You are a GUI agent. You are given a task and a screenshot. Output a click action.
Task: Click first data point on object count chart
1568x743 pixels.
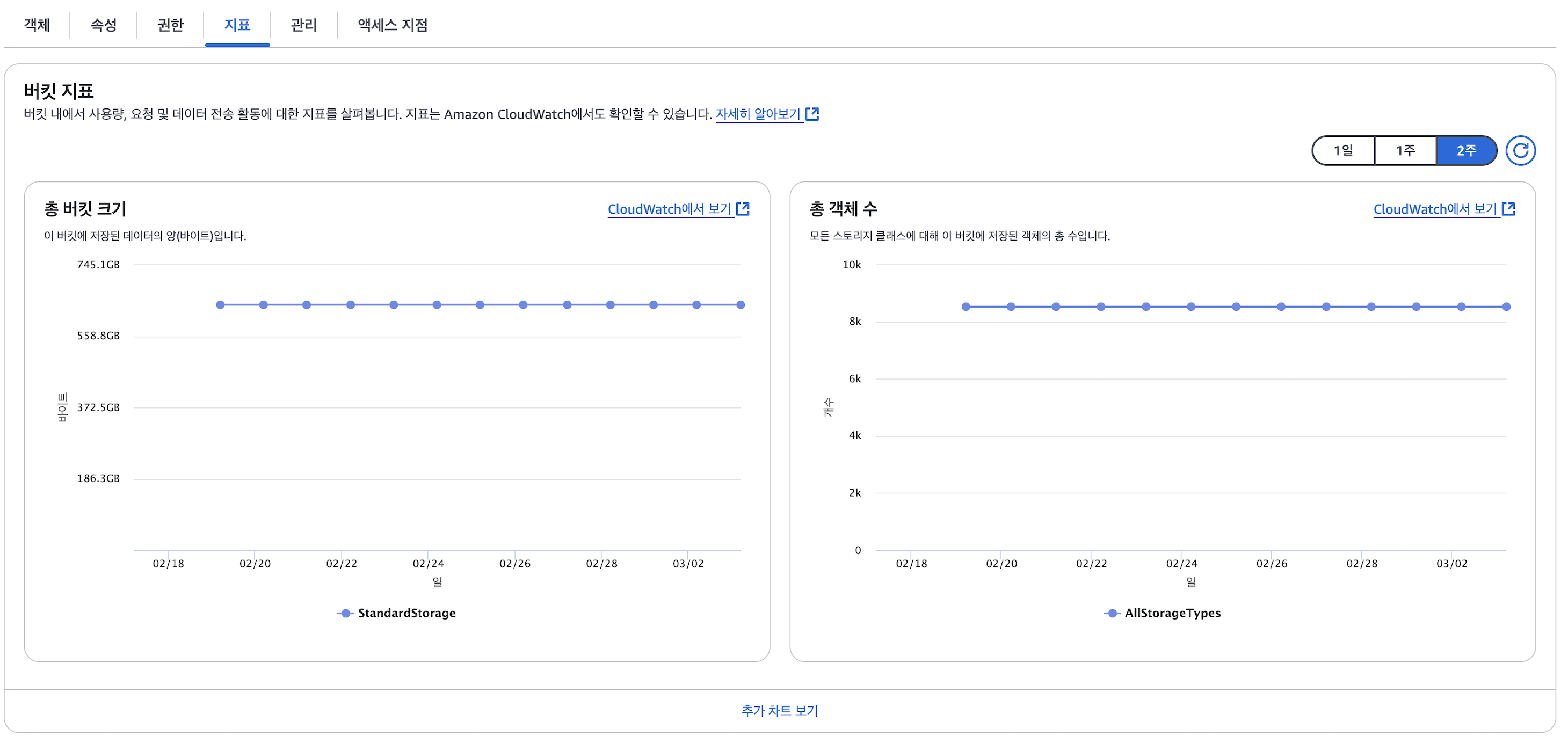click(966, 307)
